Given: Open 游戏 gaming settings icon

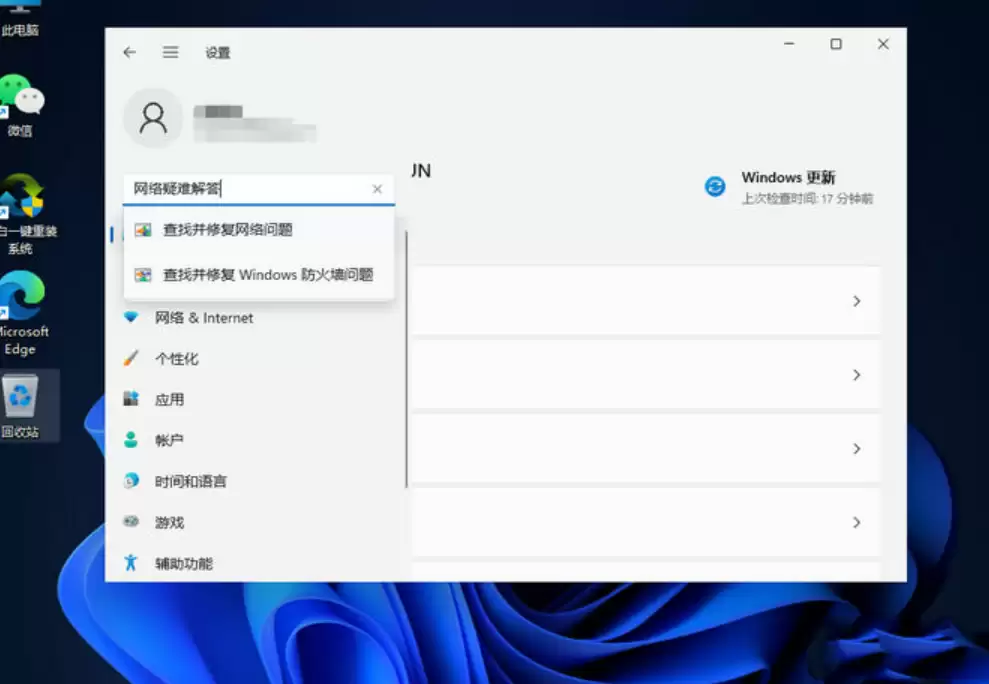Looking at the screenshot, I should (132, 522).
